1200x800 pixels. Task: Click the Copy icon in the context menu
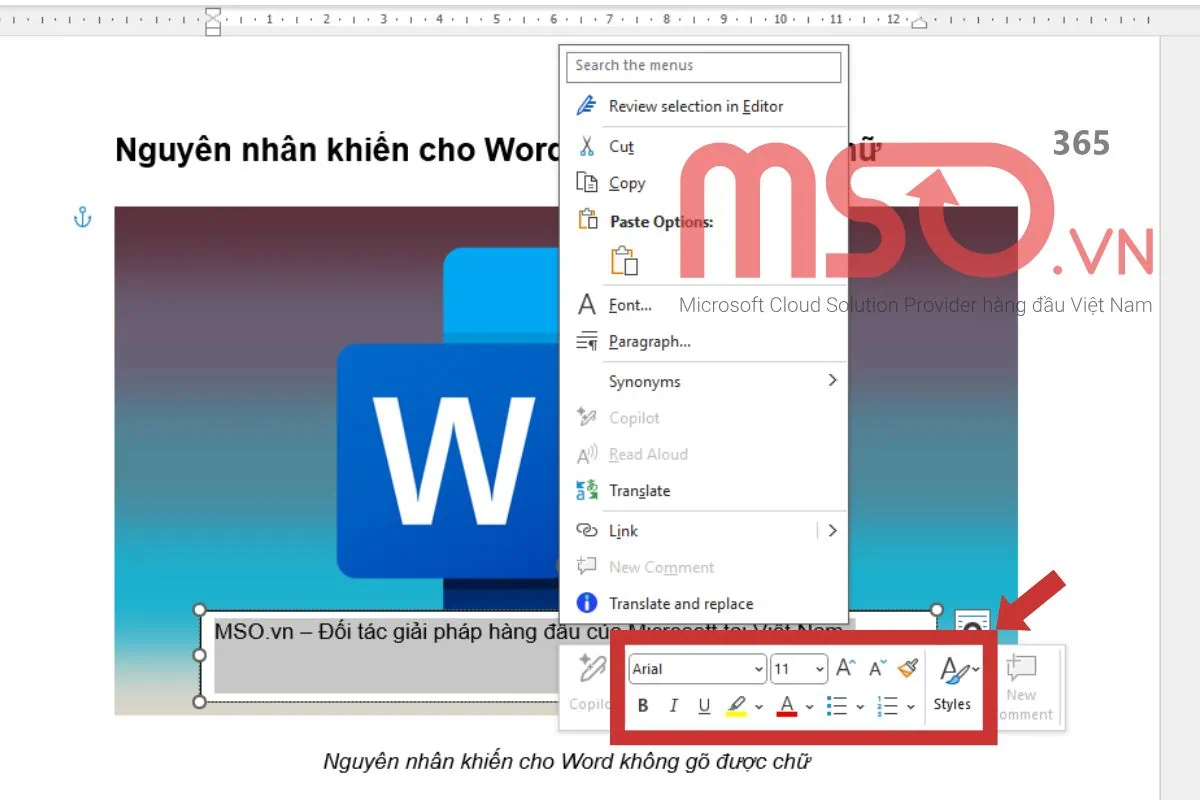coord(588,183)
